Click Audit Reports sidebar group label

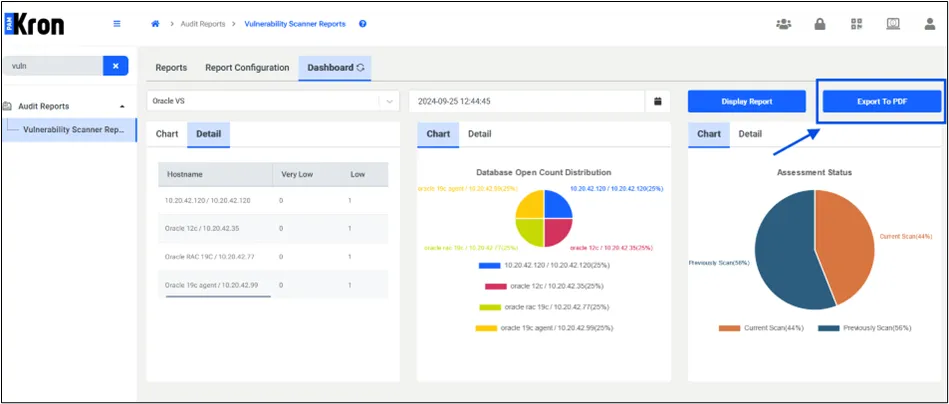point(44,106)
